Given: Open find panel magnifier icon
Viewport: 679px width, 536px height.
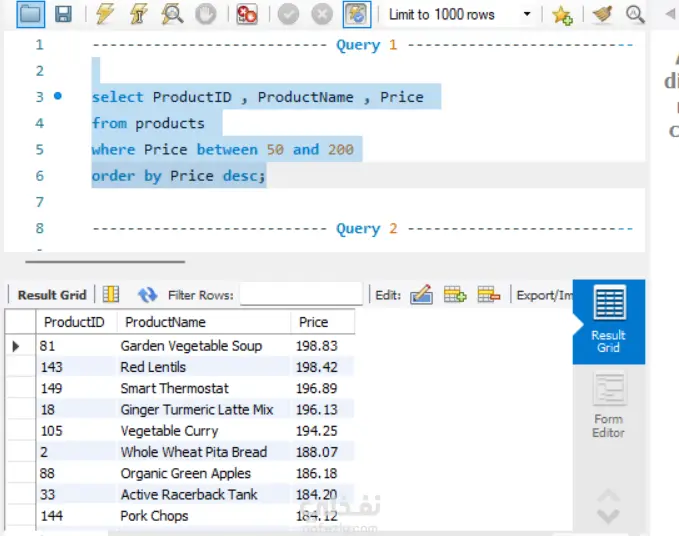Looking at the screenshot, I should (635, 14).
